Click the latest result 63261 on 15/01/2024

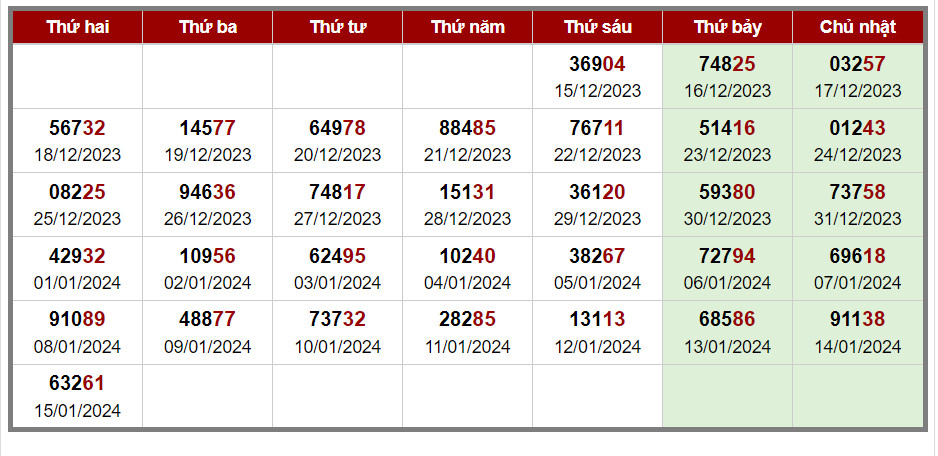77,383
